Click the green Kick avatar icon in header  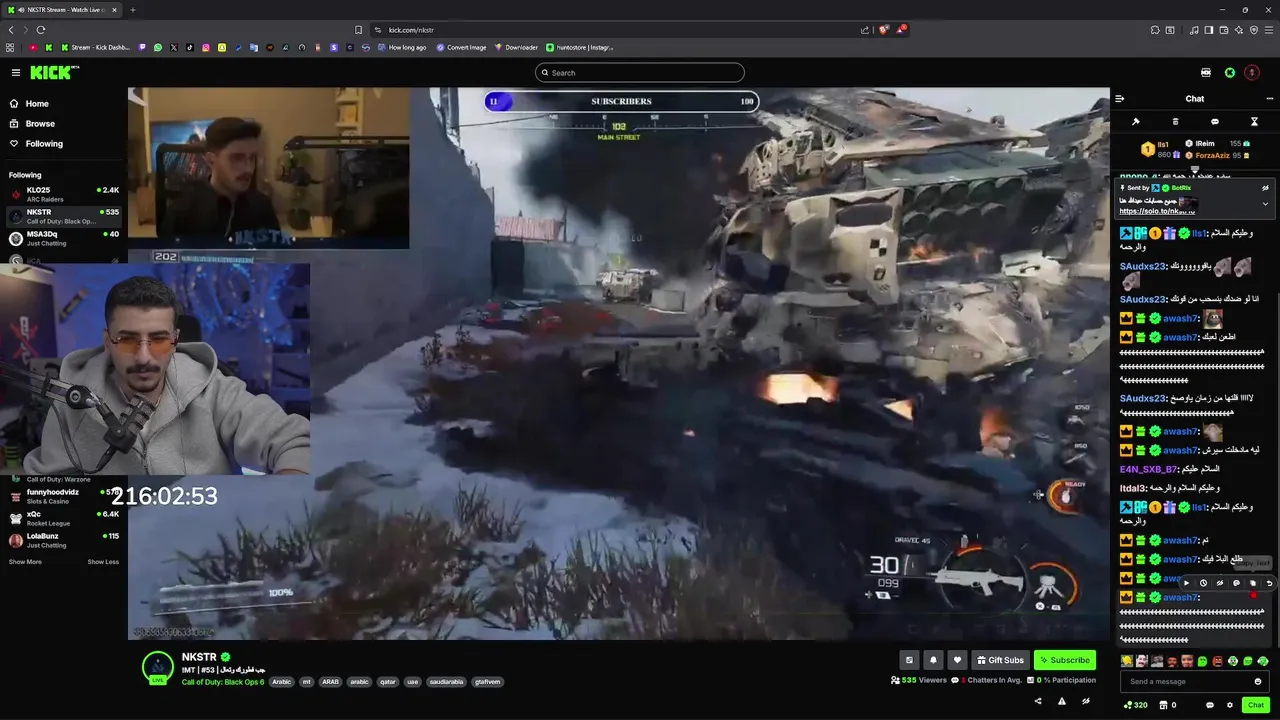(1230, 72)
